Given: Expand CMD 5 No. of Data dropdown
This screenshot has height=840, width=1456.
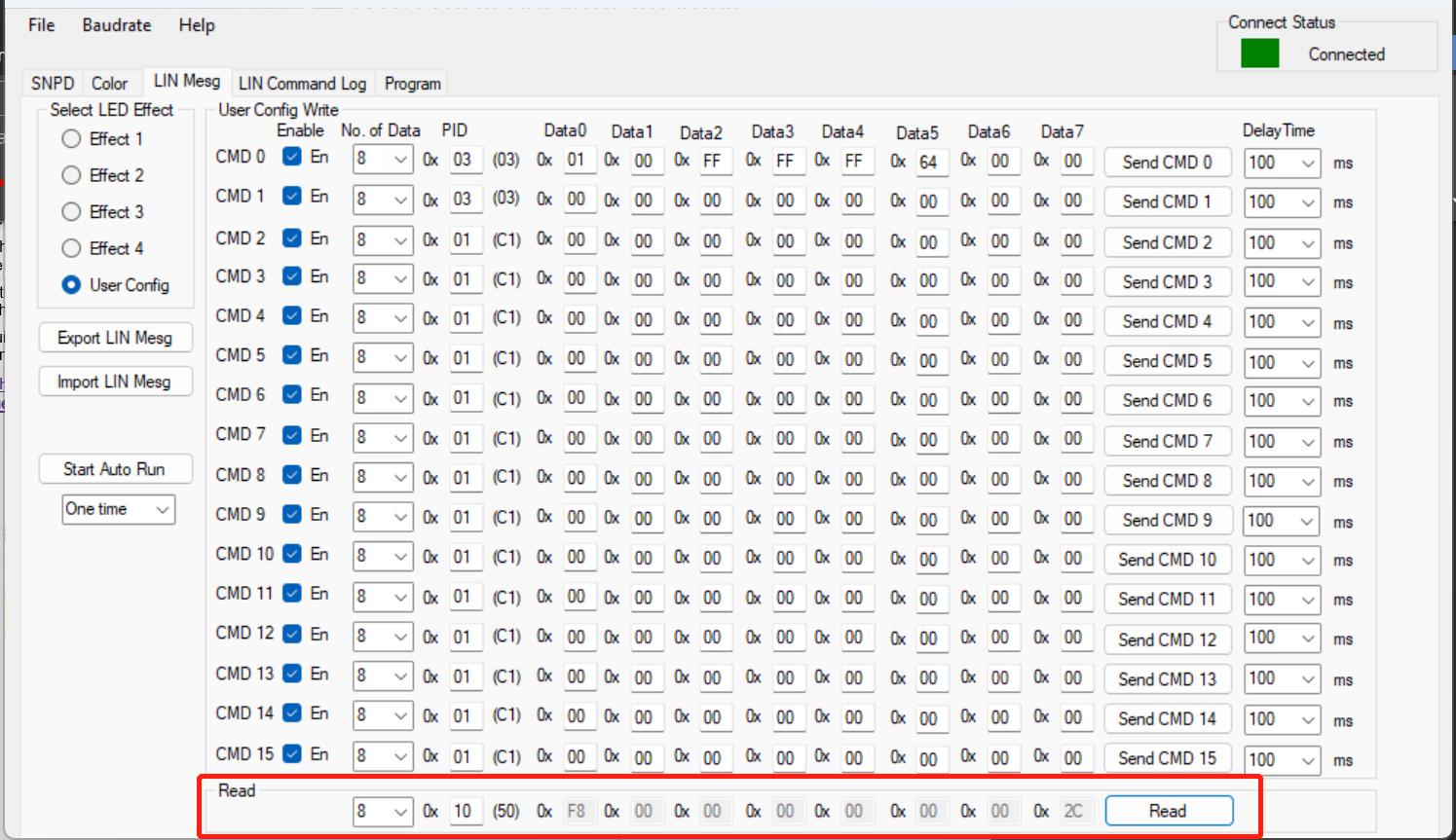Looking at the screenshot, I should pos(400,359).
